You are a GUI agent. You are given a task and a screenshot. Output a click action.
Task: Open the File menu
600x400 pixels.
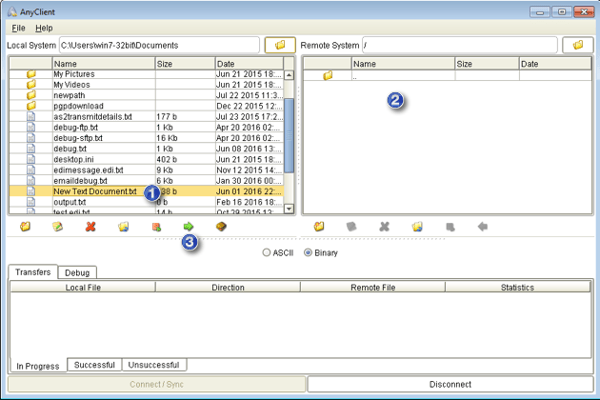coord(18,28)
